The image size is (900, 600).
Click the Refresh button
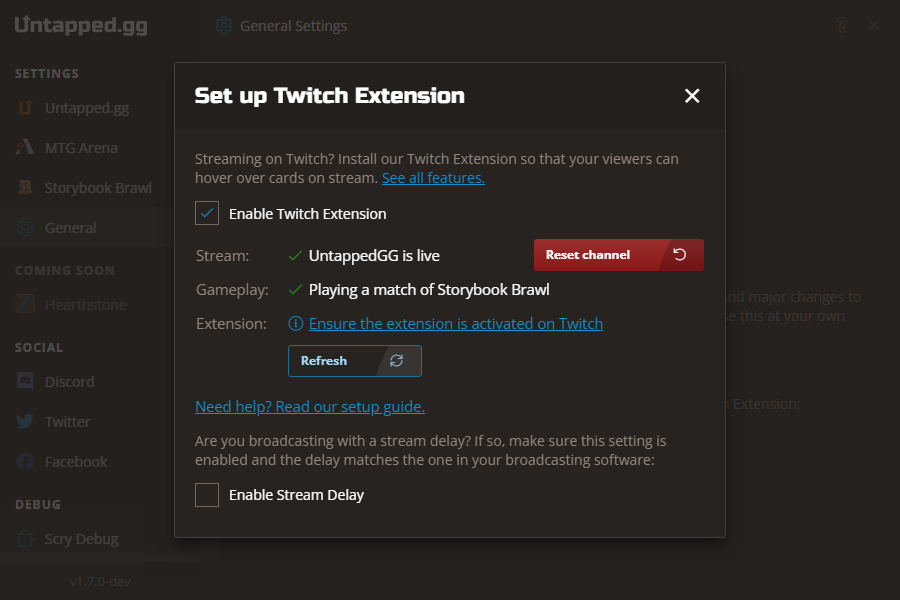point(355,361)
